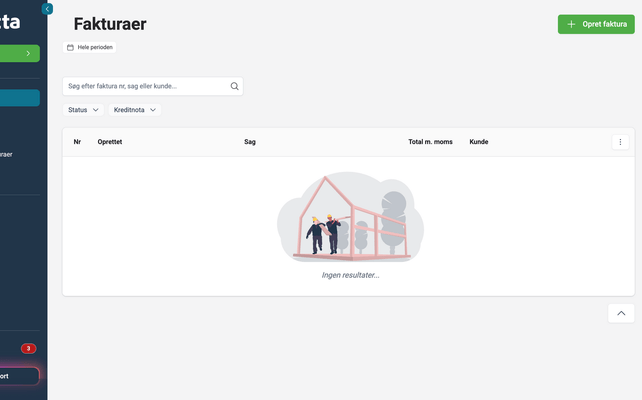
Task: Open the sidebar item ending in 'uraer'
Action: click(8, 155)
